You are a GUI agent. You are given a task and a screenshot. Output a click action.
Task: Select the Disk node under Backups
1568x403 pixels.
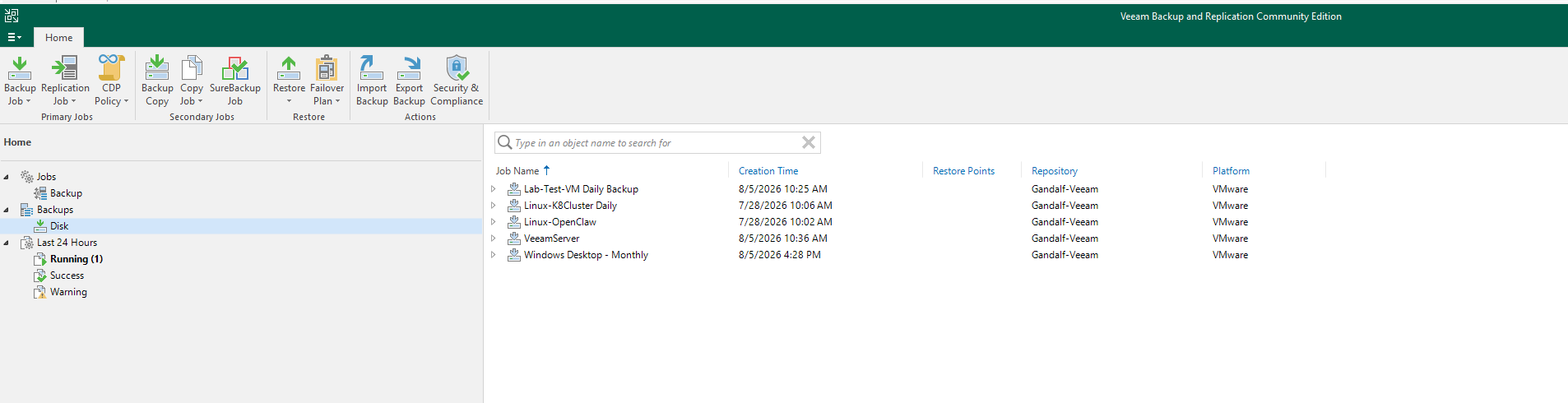59,226
